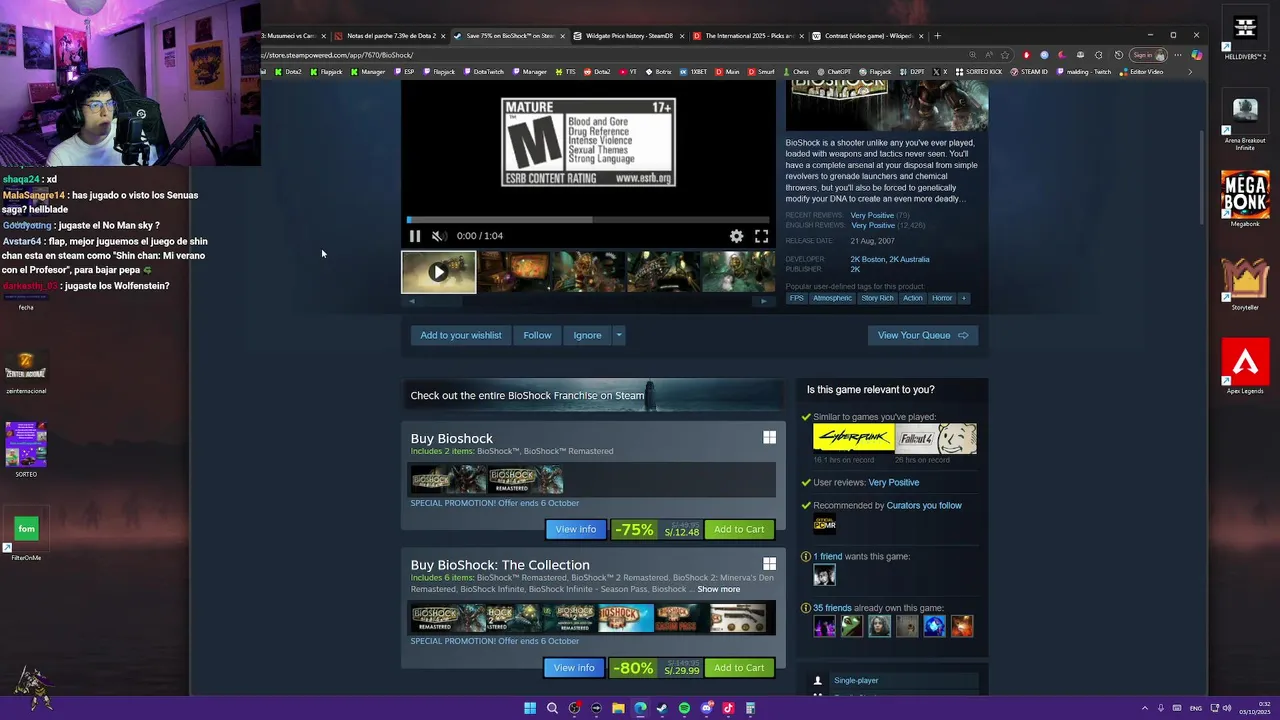View info for BioShock: The Collection
Screen dimensions: 1280x720
coord(574,667)
